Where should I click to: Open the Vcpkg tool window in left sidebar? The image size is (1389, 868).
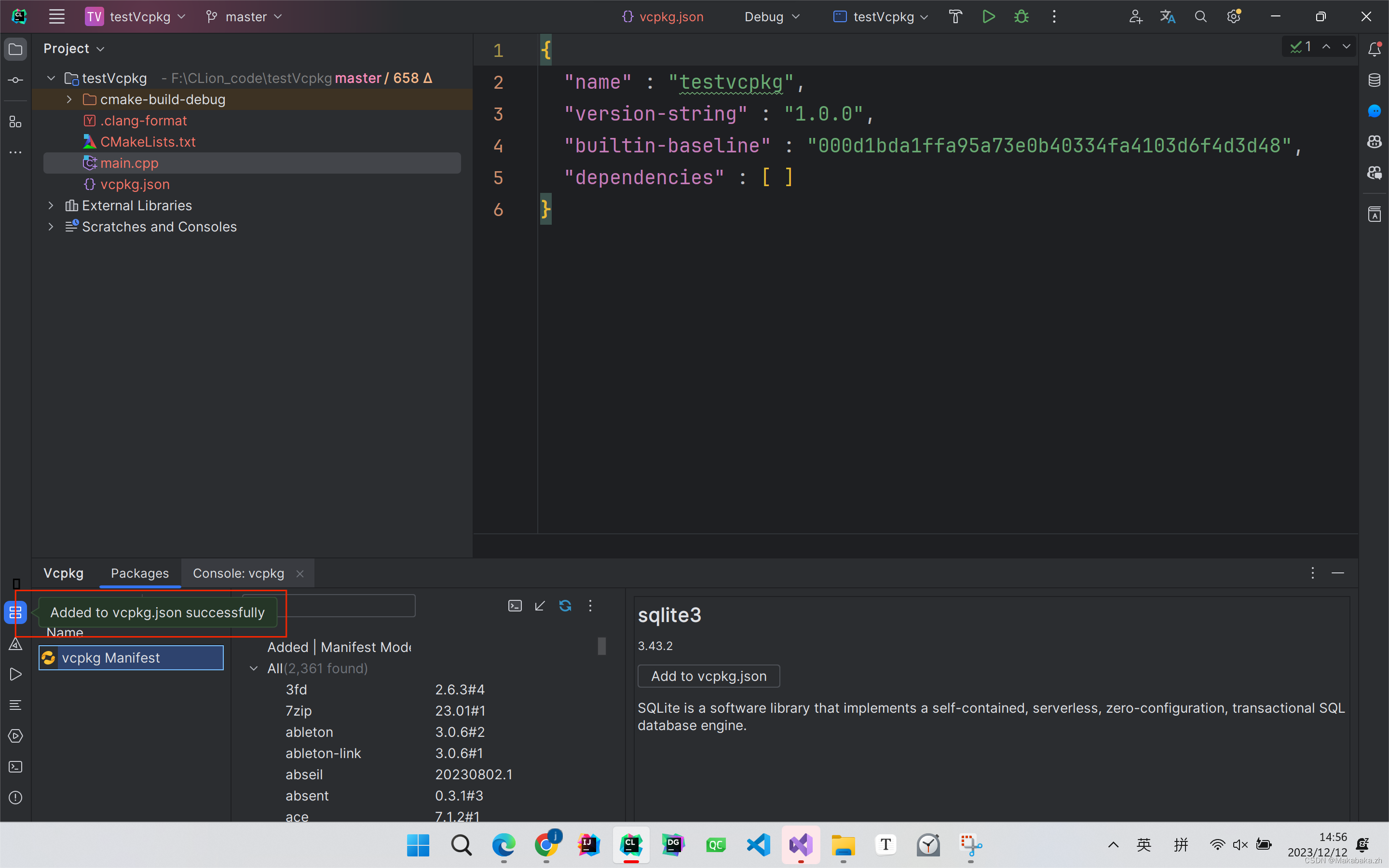(x=15, y=612)
